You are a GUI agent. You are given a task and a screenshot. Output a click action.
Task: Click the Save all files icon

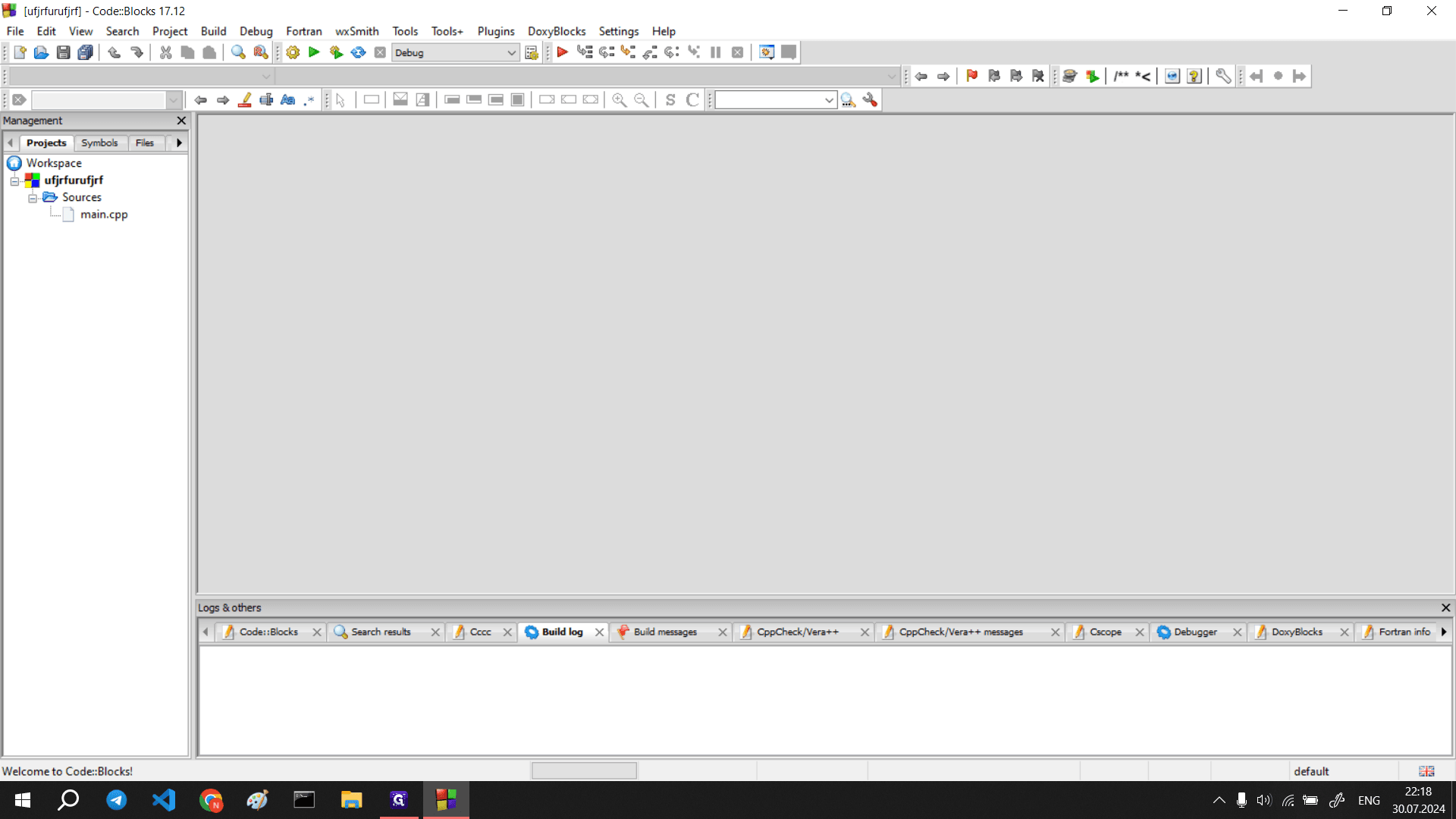coord(86,52)
